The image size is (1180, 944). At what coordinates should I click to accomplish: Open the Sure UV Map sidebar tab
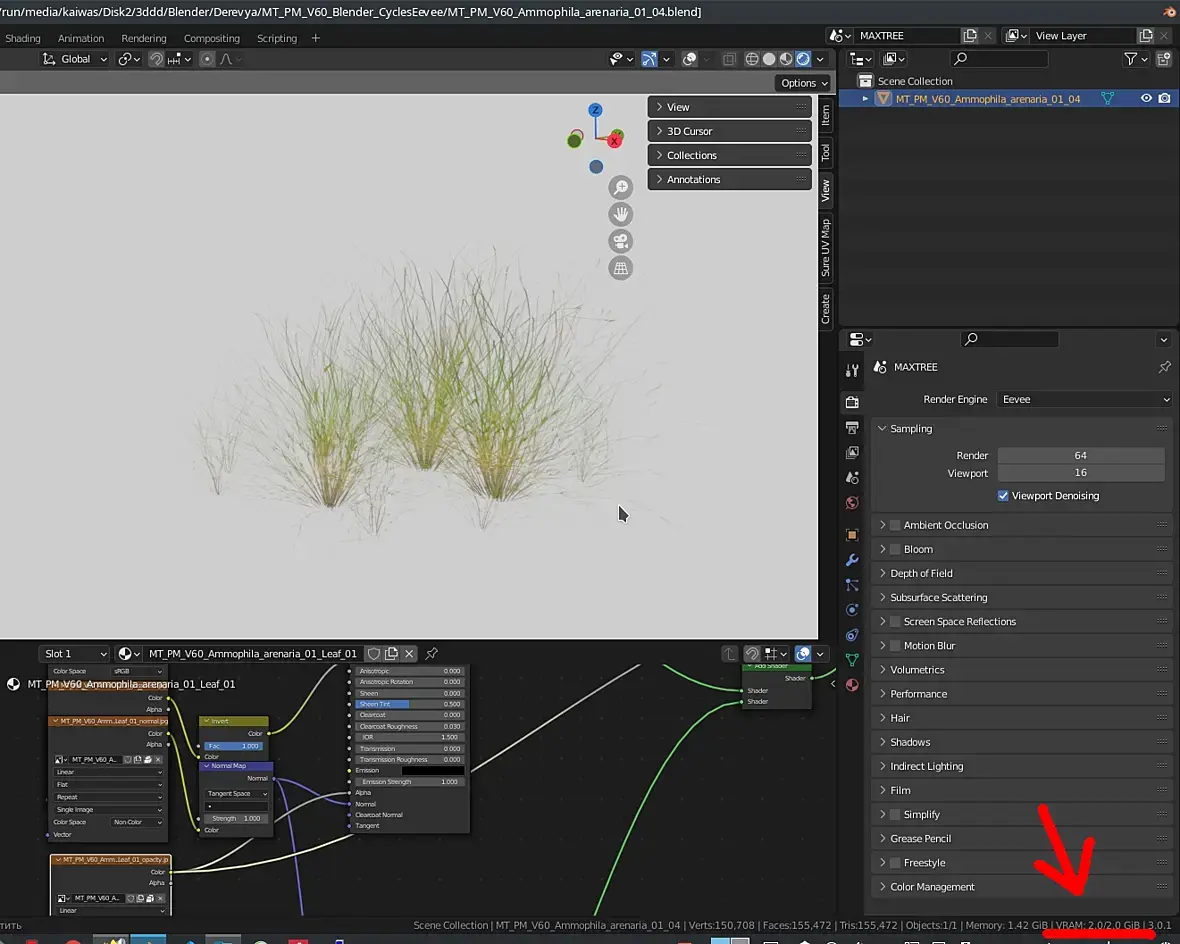[x=826, y=247]
